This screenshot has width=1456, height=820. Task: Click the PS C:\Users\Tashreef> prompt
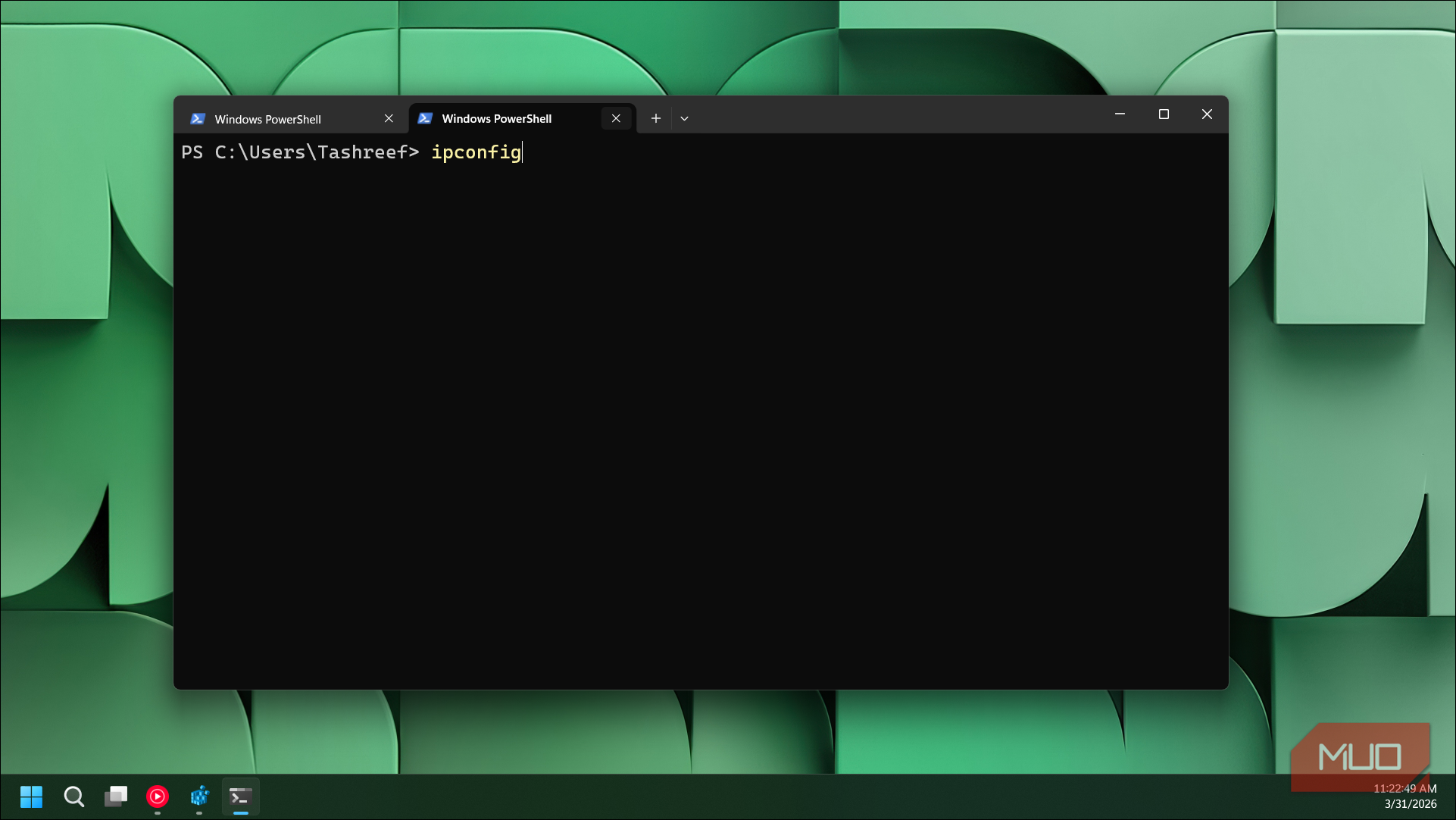click(x=300, y=152)
